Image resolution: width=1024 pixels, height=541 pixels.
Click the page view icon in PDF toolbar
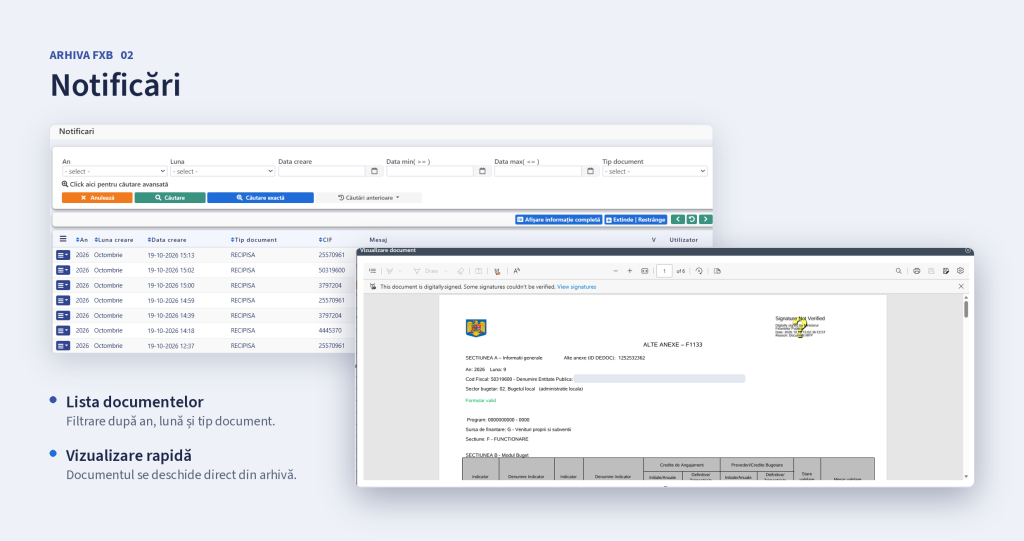[479, 271]
